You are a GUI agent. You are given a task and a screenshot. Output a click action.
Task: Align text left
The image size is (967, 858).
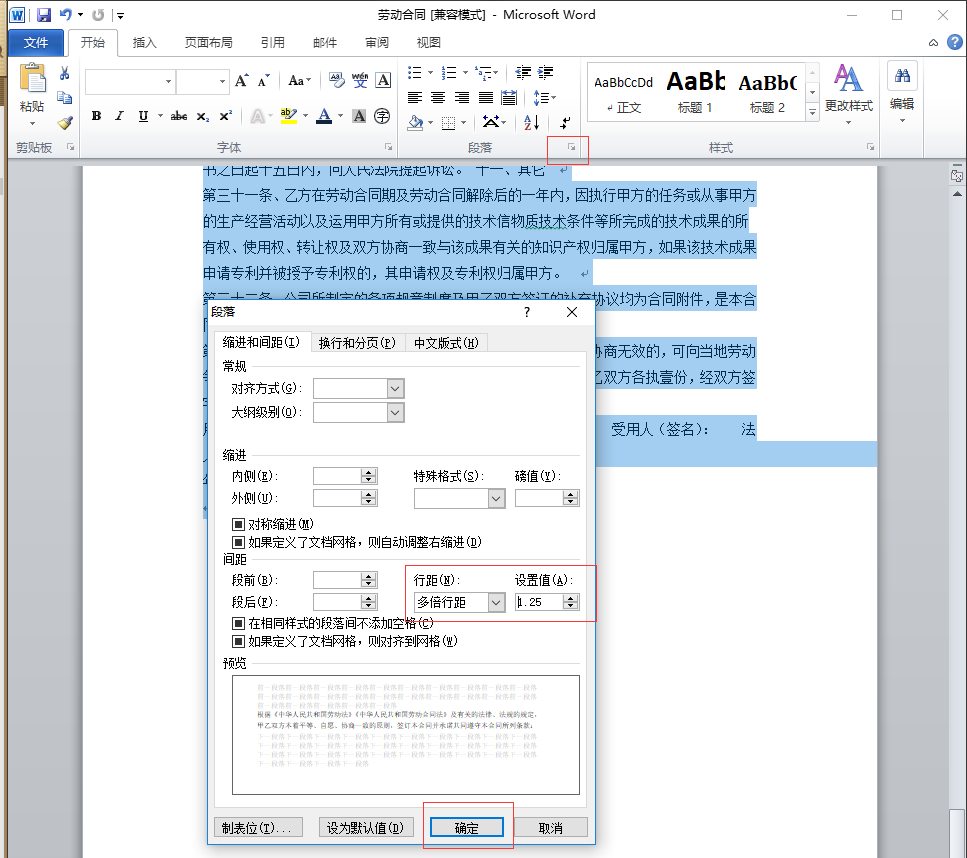pyautogui.click(x=415, y=97)
